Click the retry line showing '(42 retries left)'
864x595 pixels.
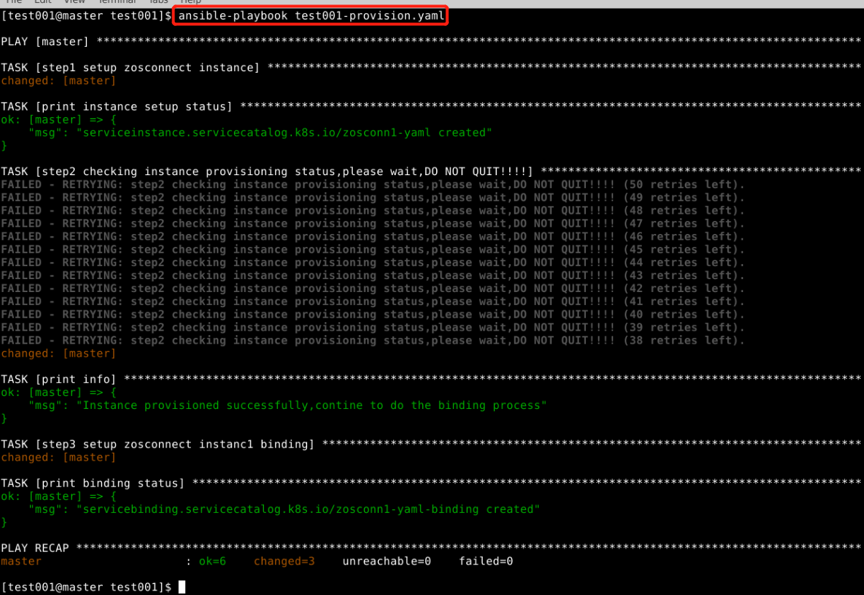pyautogui.click(x=372, y=288)
